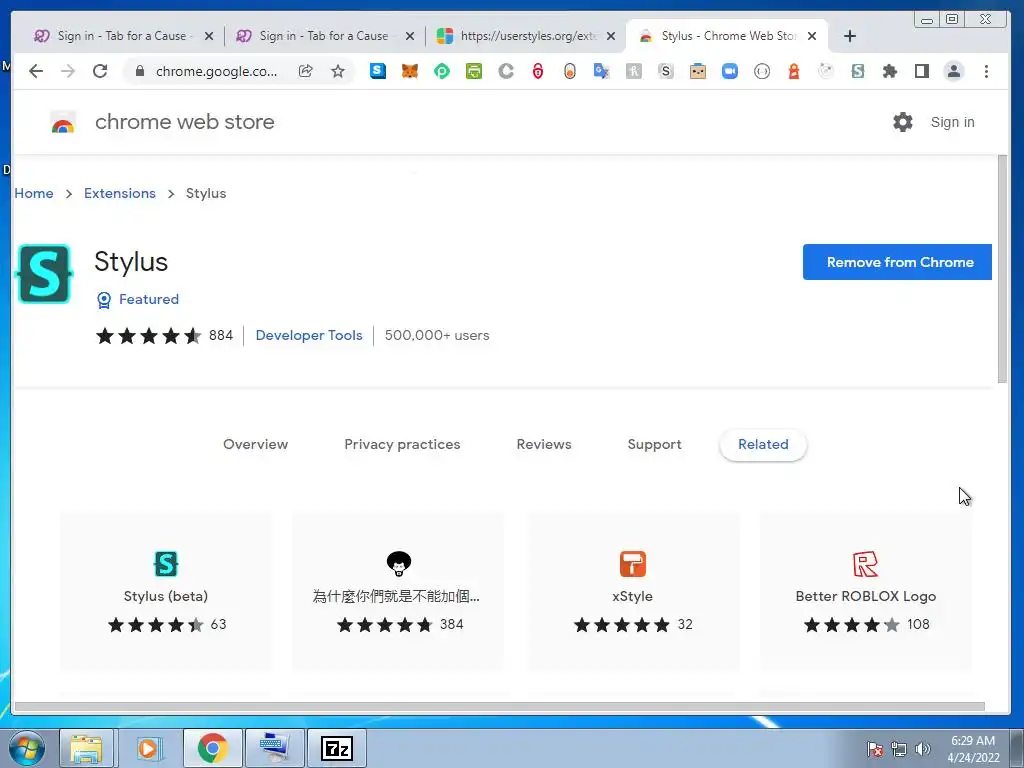
Task: Open the Support tab
Action: click(x=654, y=444)
